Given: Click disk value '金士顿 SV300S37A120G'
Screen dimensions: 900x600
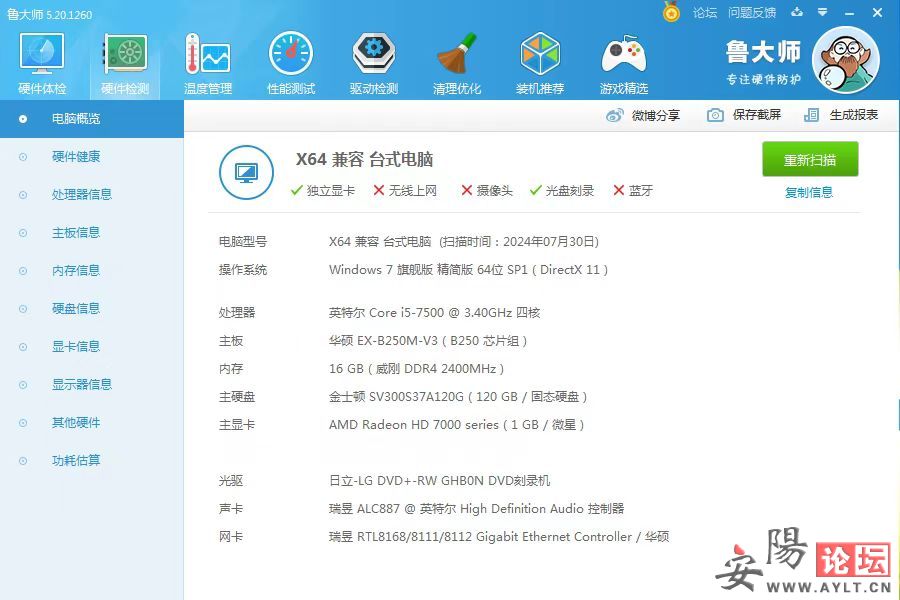Looking at the screenshot, I should [396, 397].
